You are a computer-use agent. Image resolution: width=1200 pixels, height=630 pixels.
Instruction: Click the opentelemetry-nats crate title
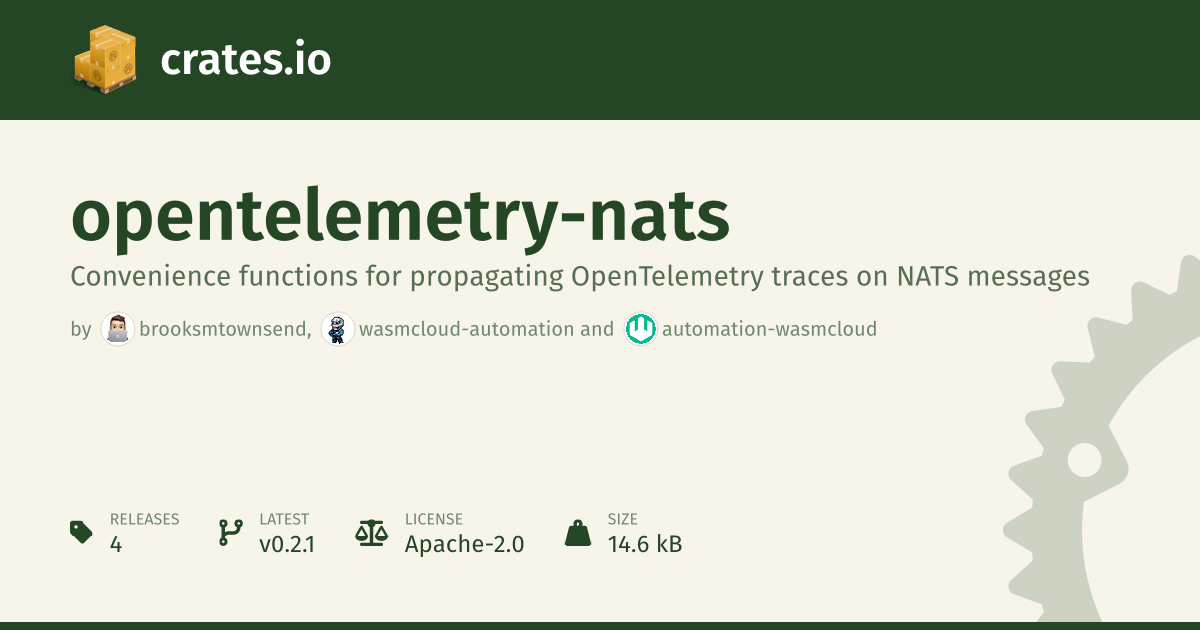coord(400,219)
